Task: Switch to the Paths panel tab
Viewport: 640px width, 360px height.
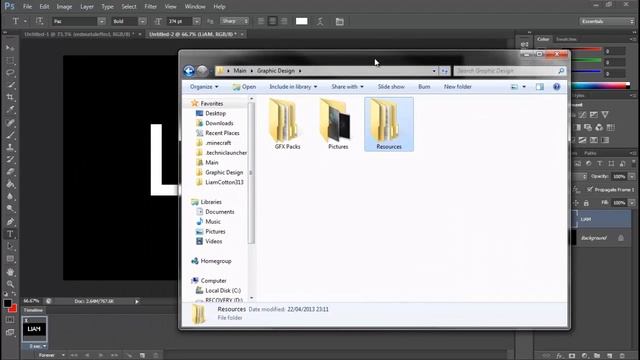Action: tap(590, 153)
